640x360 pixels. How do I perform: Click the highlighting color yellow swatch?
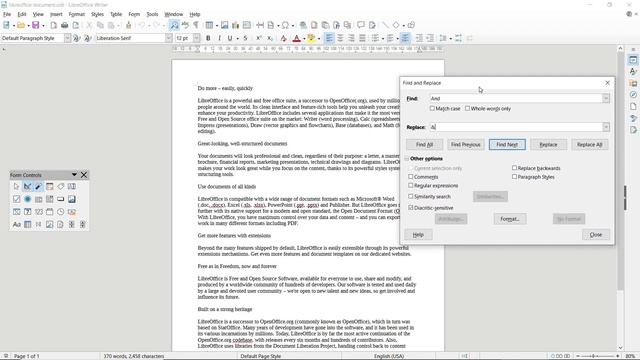pyautogui.click(x=311, y=38)
